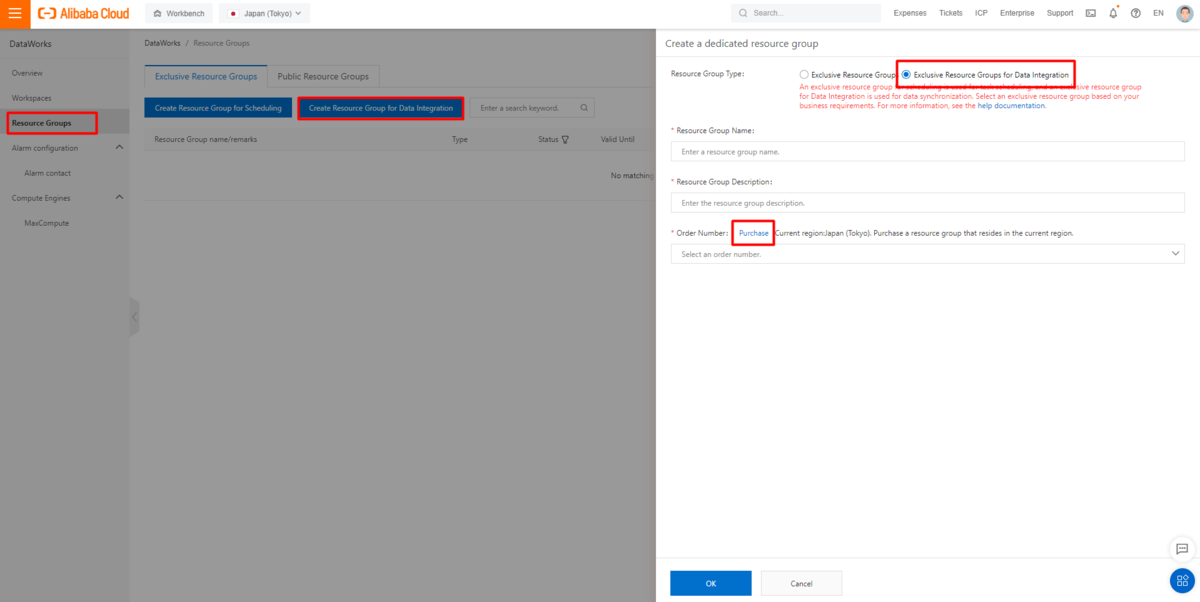1200x602 pixels.
Task: Click the Valid Until column header
Action: click(x=618, y=140)
